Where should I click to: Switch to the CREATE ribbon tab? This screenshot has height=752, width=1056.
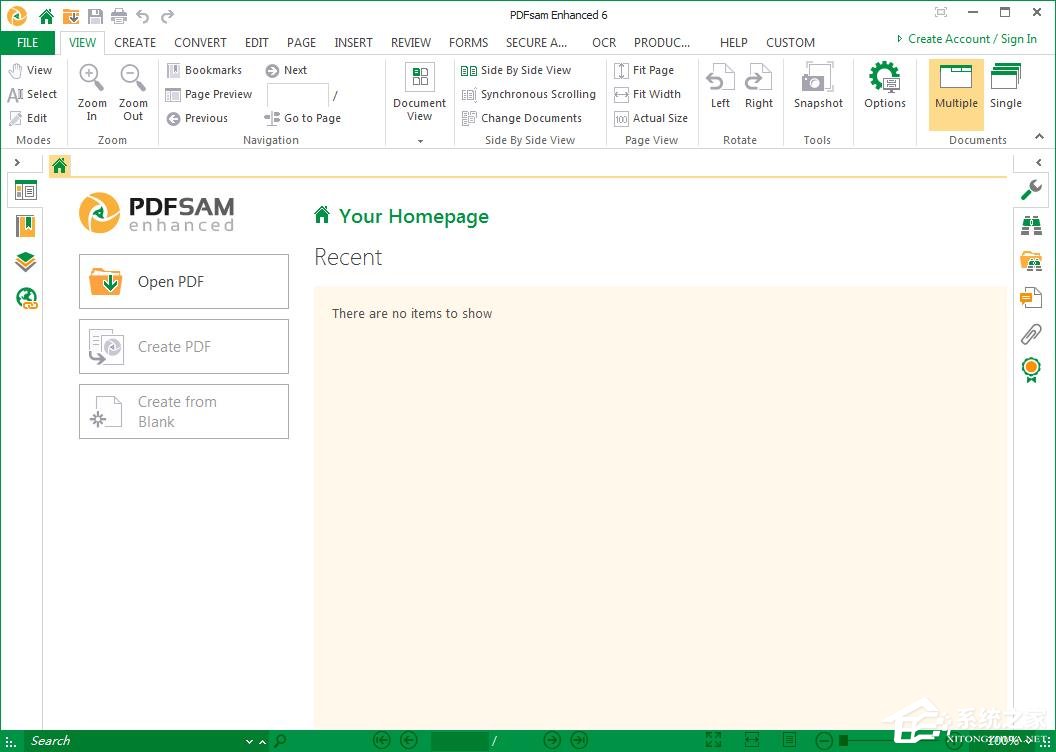coord(135,42)
